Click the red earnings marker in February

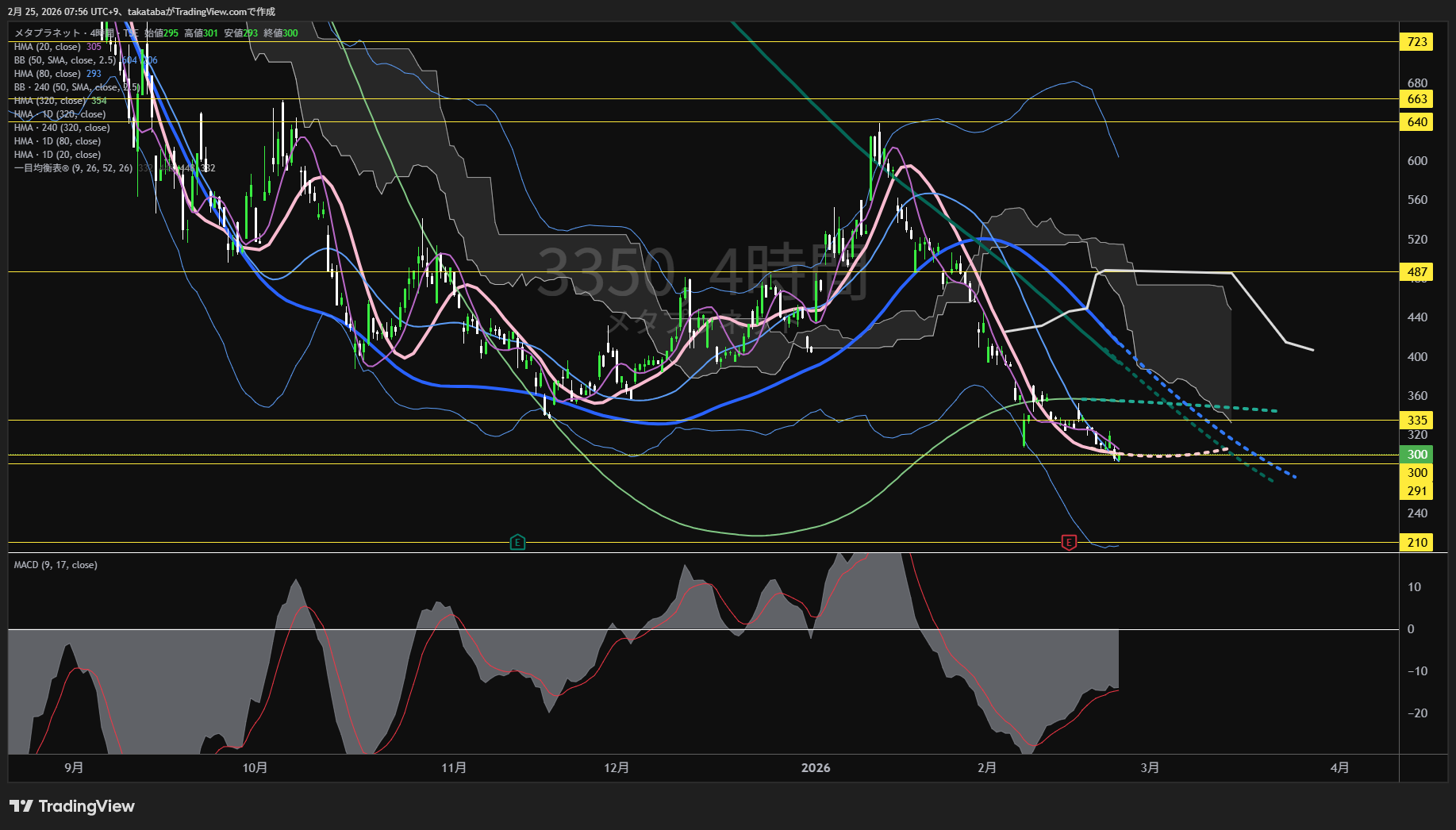1069,543
